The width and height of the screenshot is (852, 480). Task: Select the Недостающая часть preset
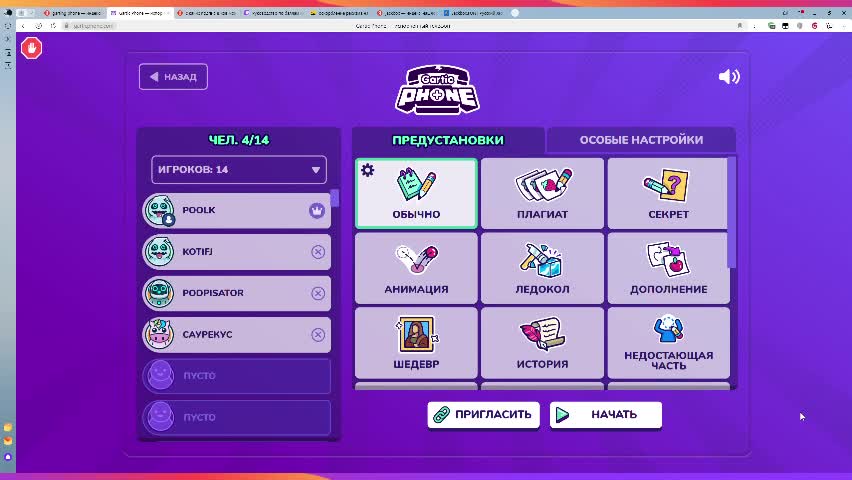(668, 343)
